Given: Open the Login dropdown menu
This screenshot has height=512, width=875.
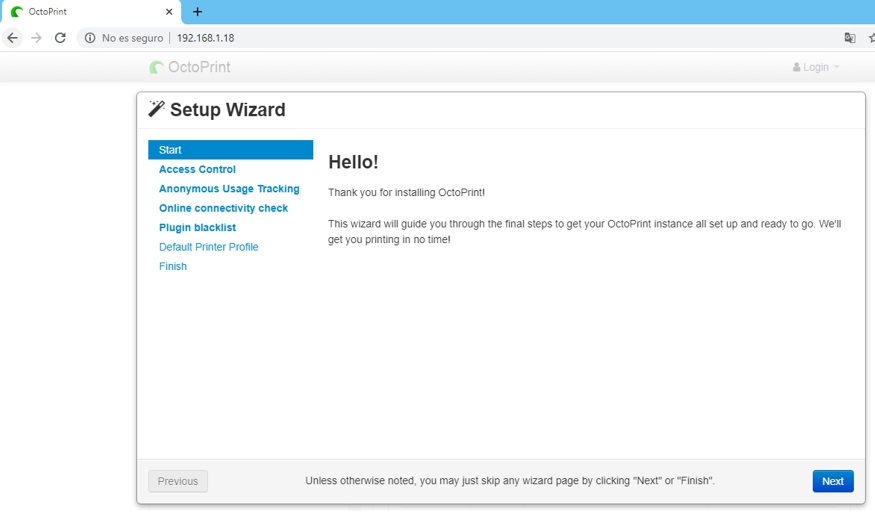Looking at the screenshot, I should (x=816, y=67).
